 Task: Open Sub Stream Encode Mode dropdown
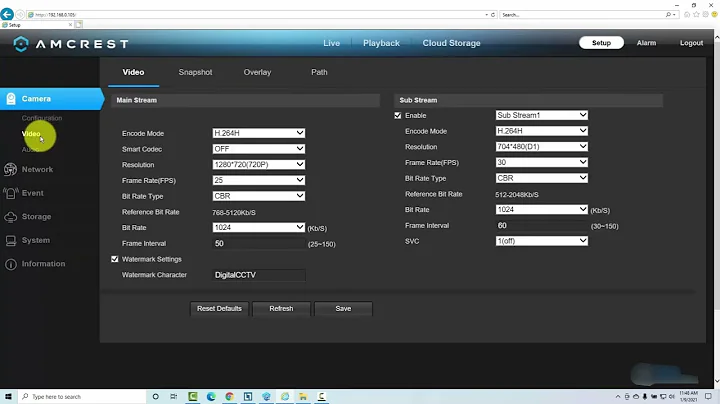pyautogui.click(x=541, y=131)
